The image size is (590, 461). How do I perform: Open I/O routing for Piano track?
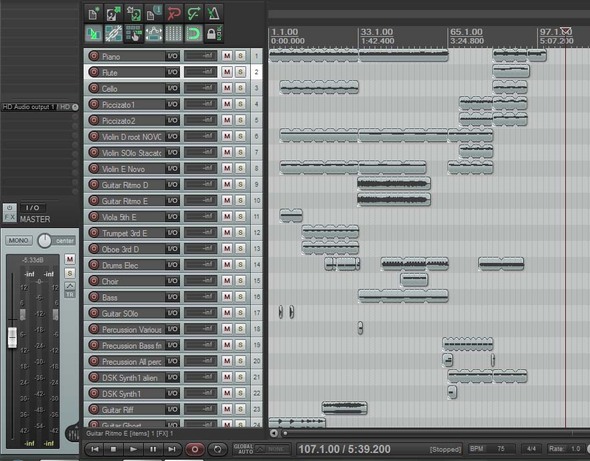coord(172,56)
